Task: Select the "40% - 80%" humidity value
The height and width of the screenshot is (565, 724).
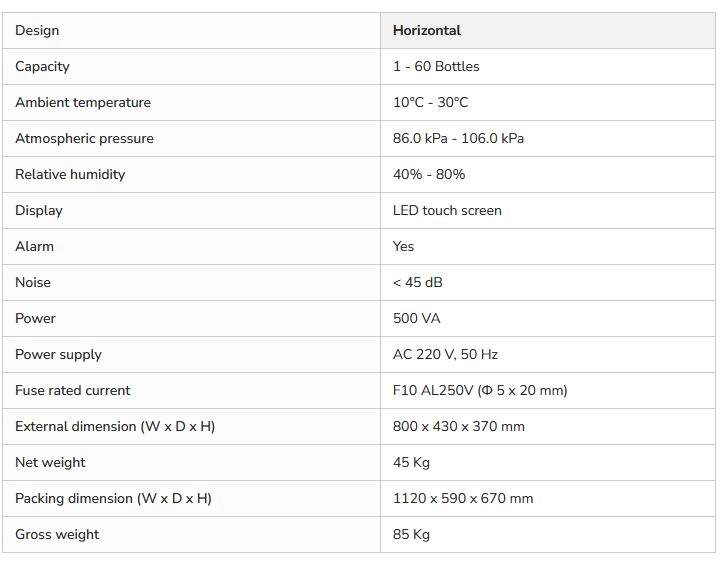Action: pos(429,175)
